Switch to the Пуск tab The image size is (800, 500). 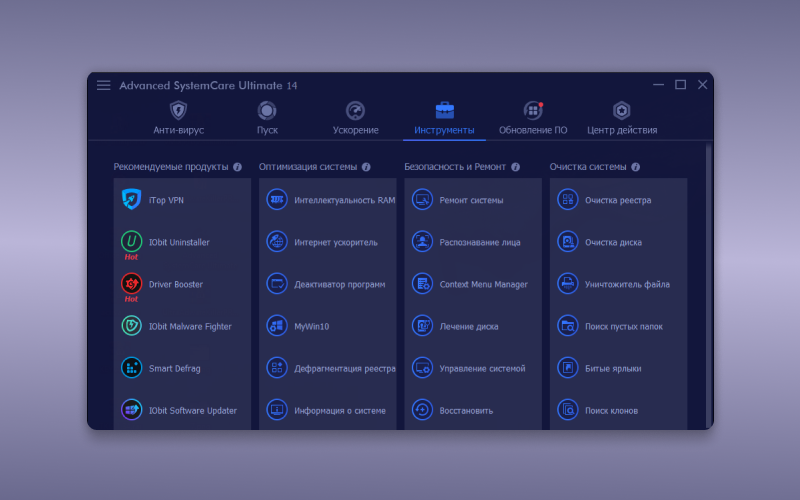267,118
